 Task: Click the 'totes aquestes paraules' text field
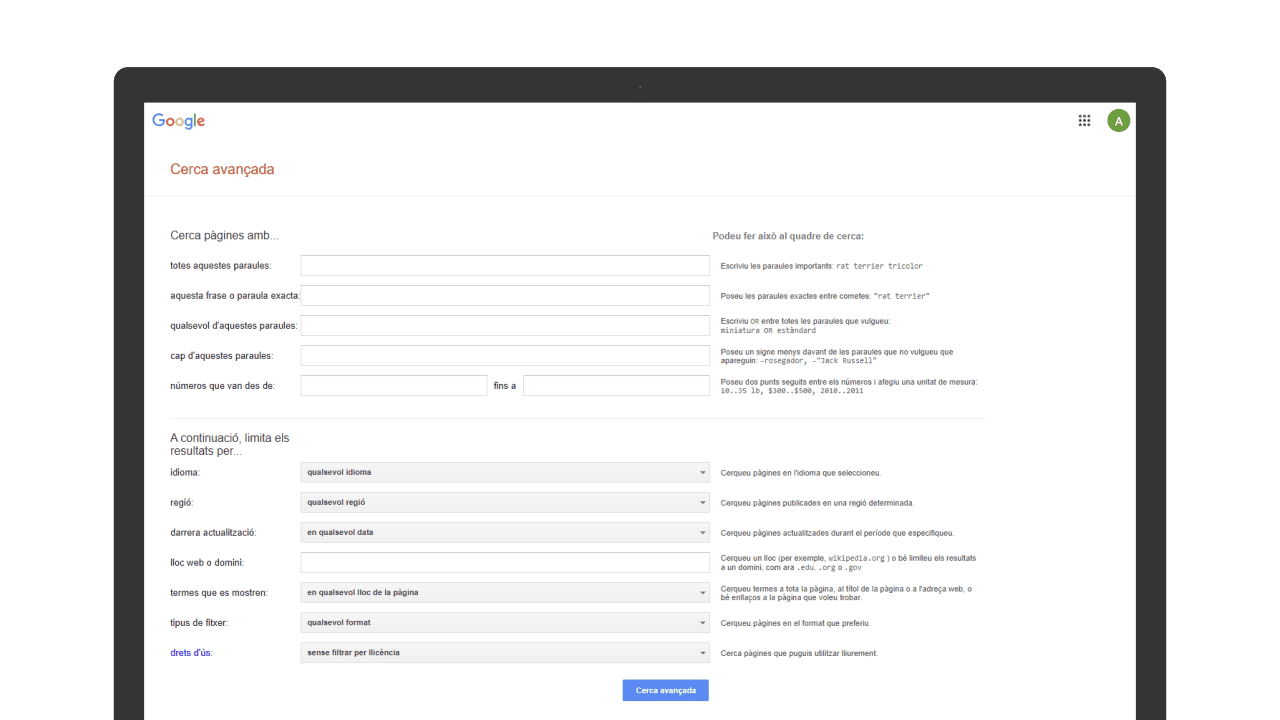tap(505, 266)
